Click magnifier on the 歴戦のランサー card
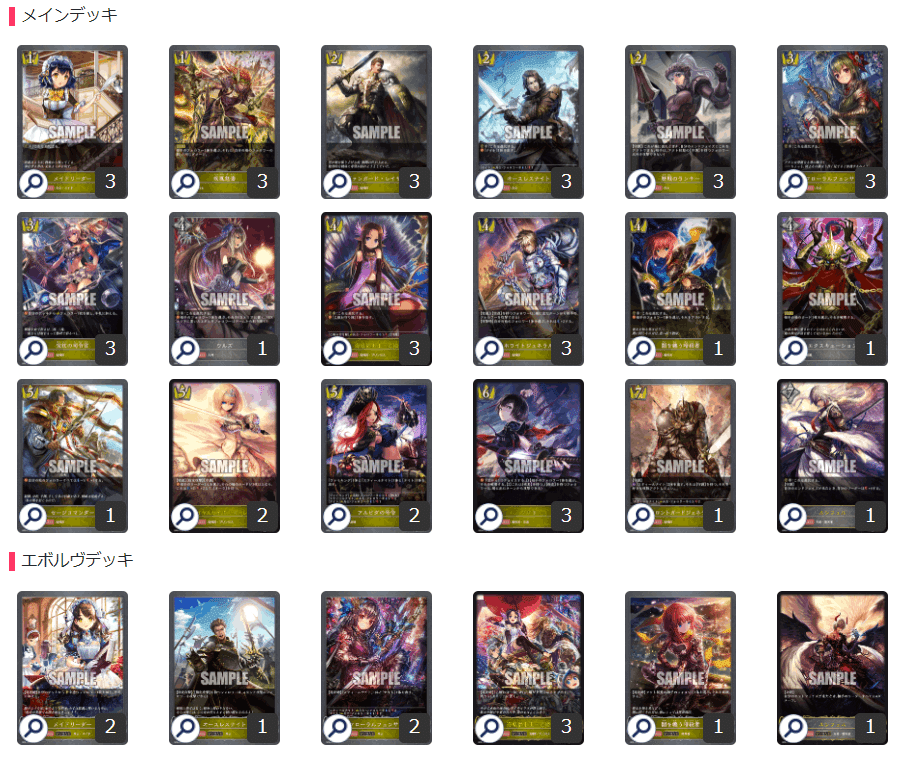Screen dimensions: 904x766 click(x=641, y=183)
